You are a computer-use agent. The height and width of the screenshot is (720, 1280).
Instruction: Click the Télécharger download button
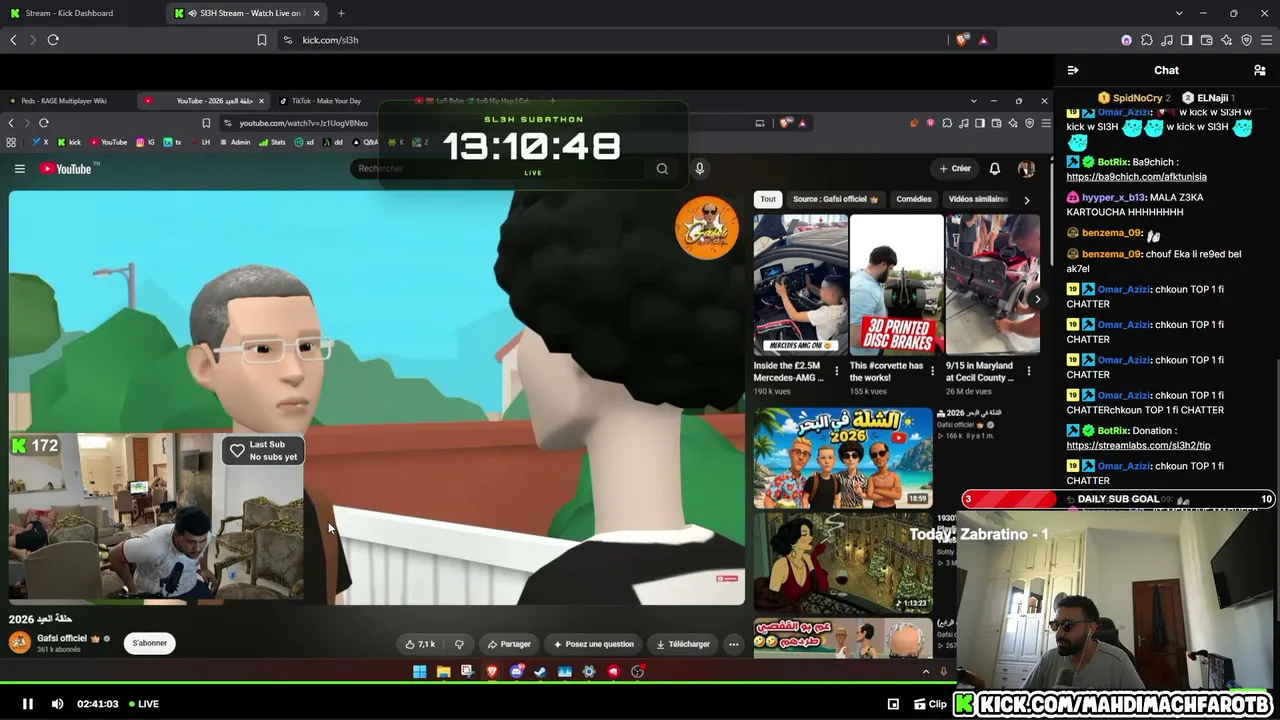[x=683, y=644]
